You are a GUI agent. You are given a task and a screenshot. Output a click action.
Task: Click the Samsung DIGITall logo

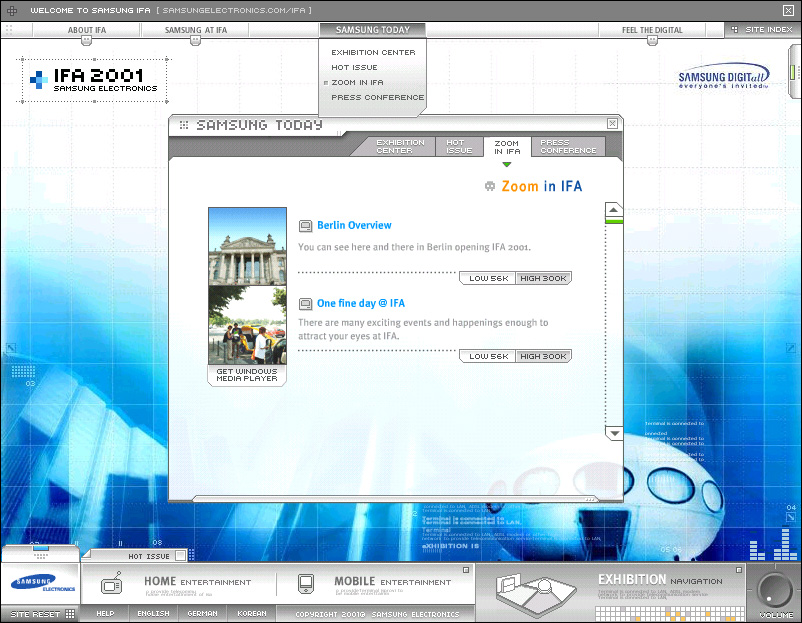[x=723, y=77]
